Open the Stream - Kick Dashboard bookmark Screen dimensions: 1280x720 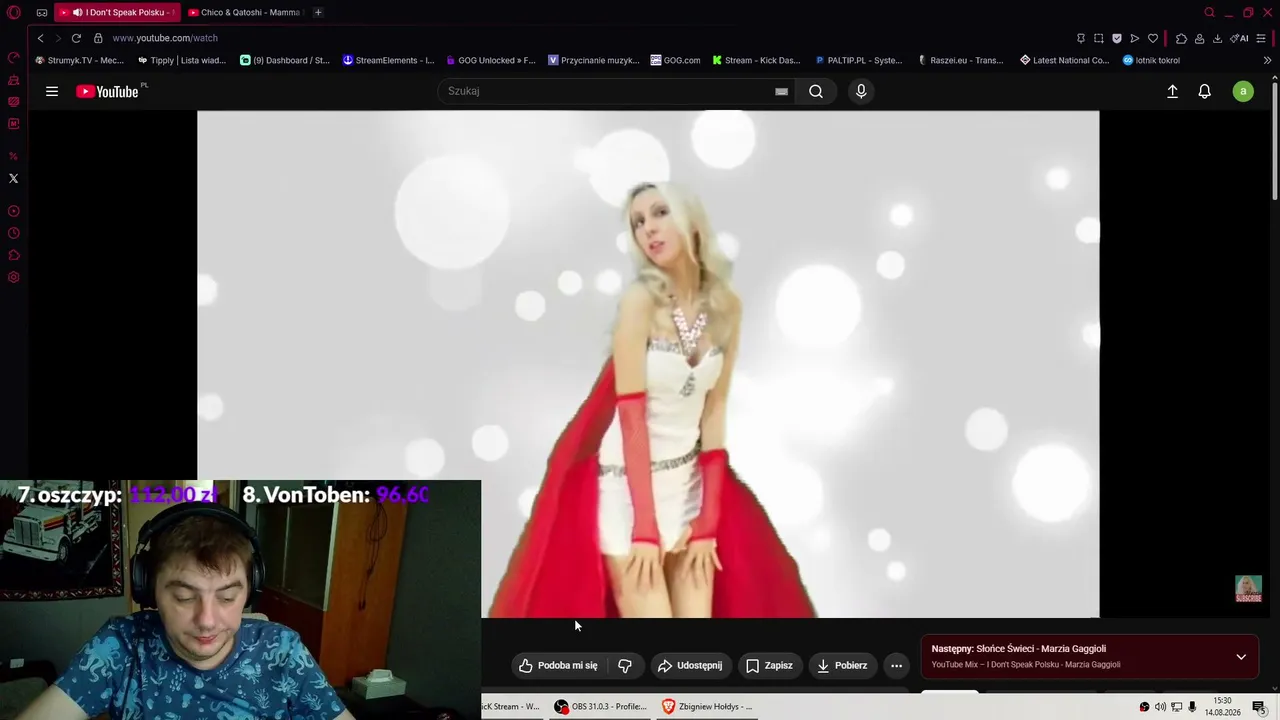756,60
